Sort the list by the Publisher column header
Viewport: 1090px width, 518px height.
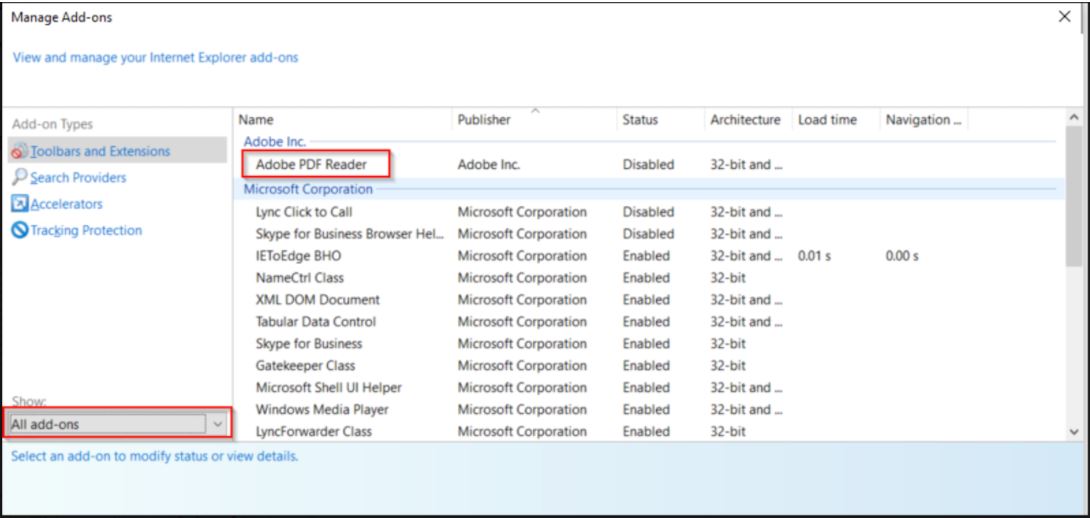483,120
